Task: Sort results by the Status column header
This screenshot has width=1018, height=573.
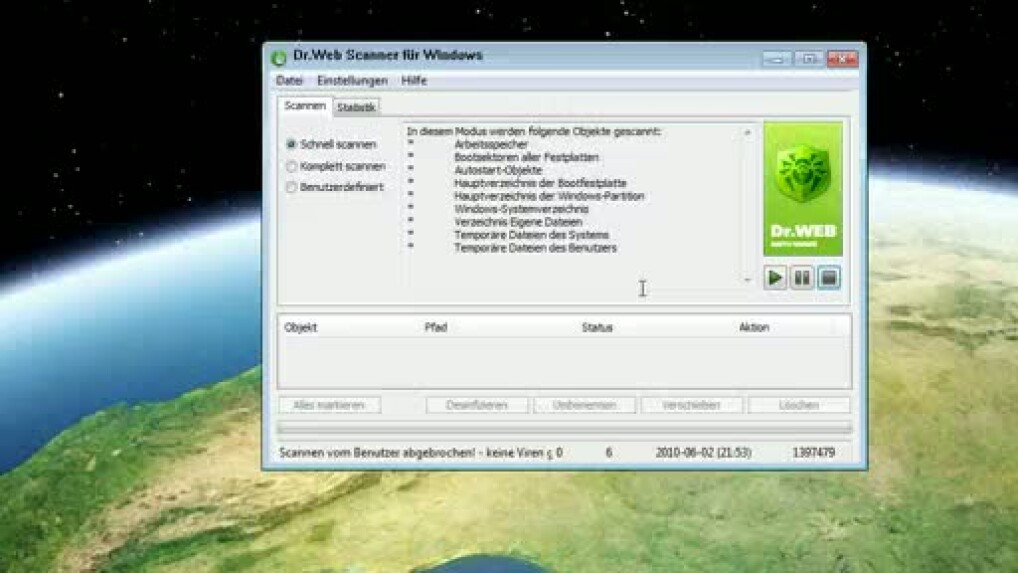Action: [597, 327]
